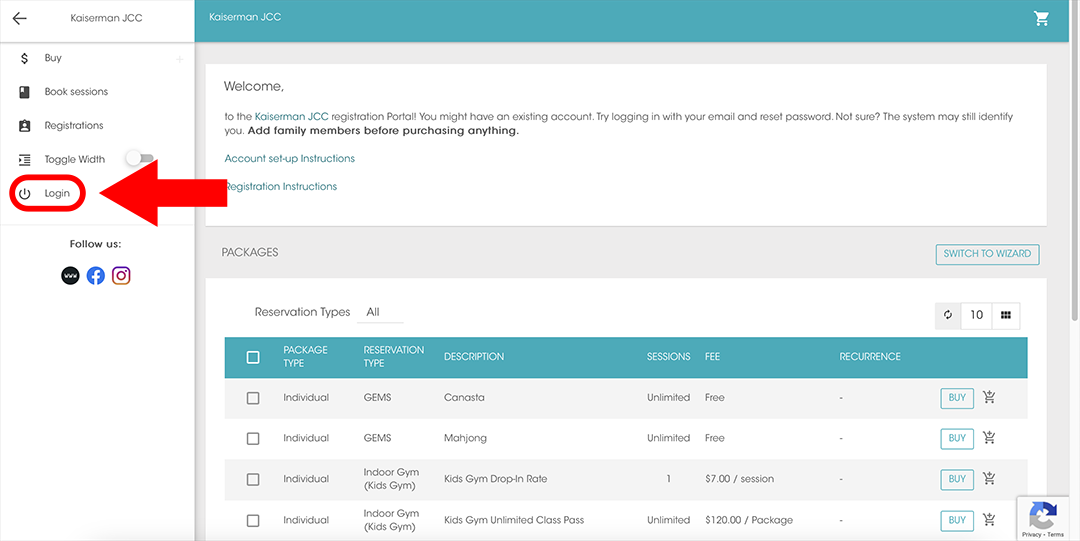This screenshot has width=1080, height=541.
Task: Open the Reservation Types dropdown
Action: [380, 312]
